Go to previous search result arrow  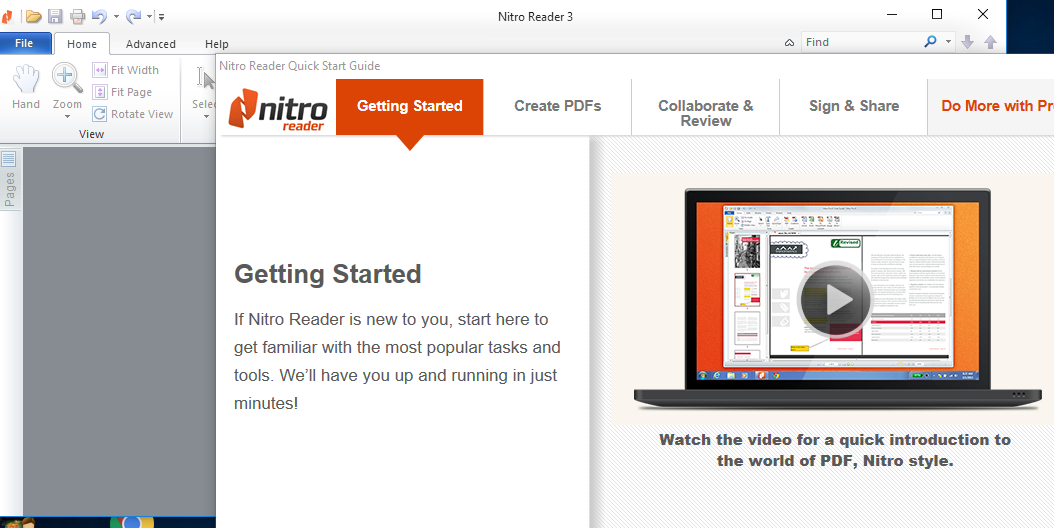(x=990, y=42)
